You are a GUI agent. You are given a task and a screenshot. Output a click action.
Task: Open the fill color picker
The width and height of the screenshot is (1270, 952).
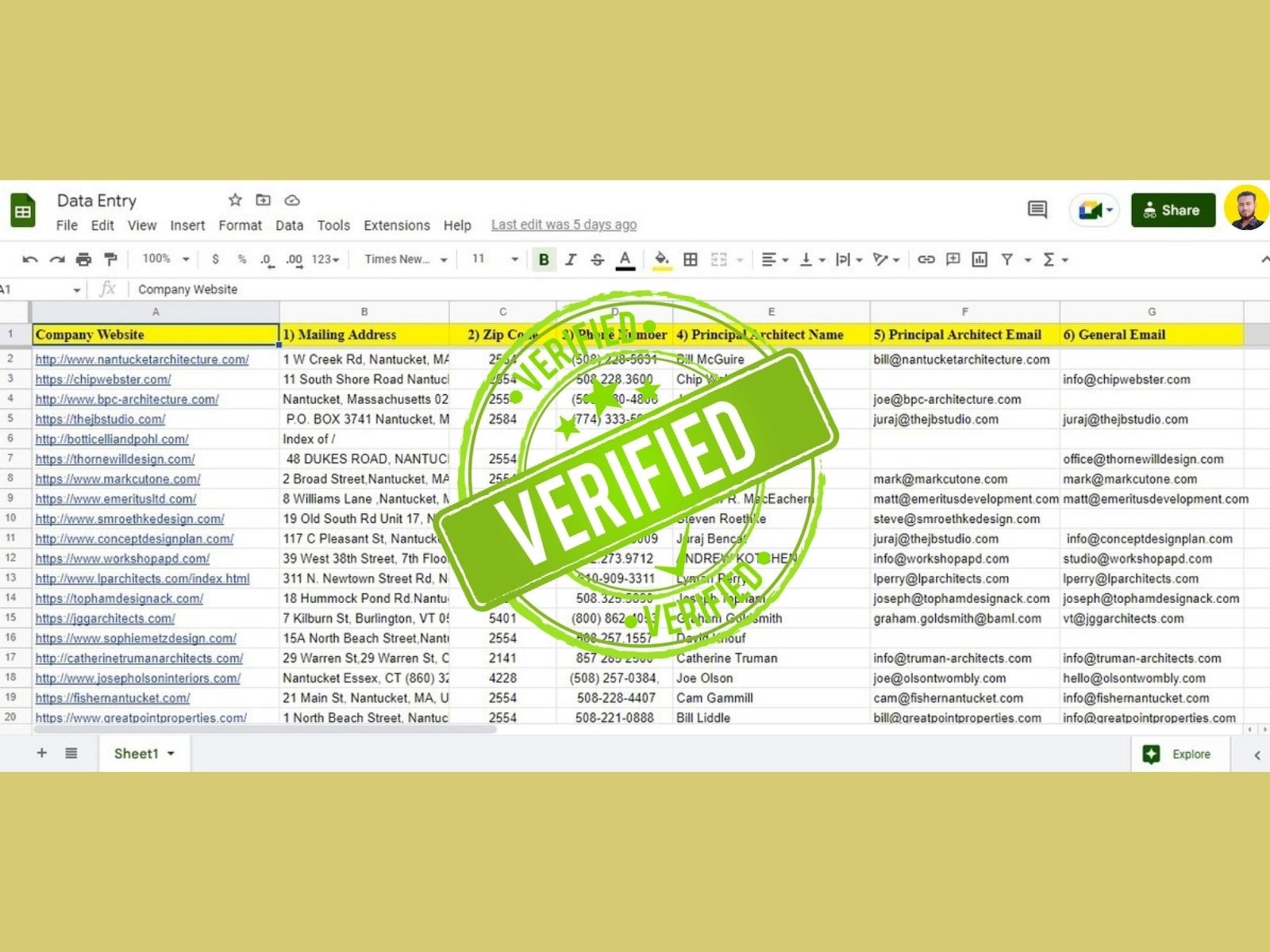point(660,259)
